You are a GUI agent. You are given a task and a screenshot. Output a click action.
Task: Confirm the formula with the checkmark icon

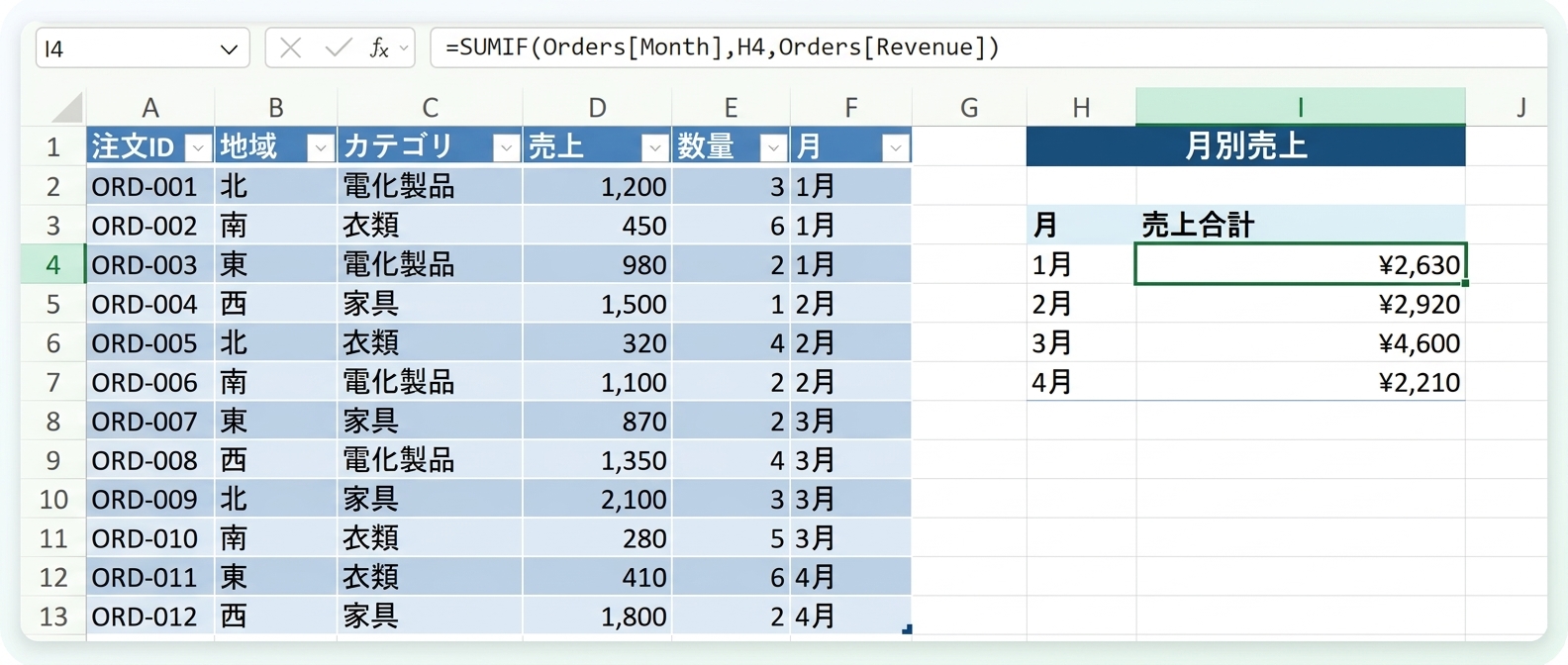pos(339,47)
